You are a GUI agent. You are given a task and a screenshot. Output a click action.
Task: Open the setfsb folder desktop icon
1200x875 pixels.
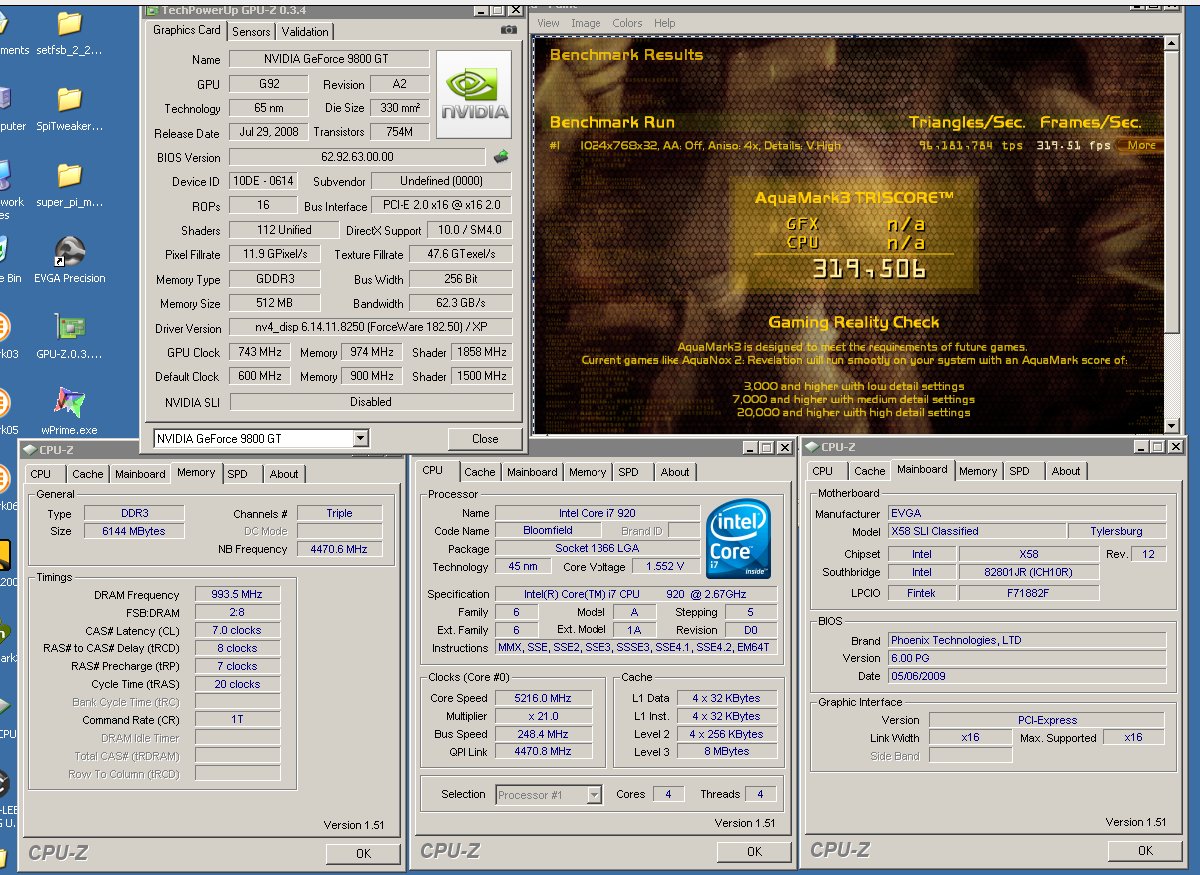pyautogui.click(x=69, y=33)
